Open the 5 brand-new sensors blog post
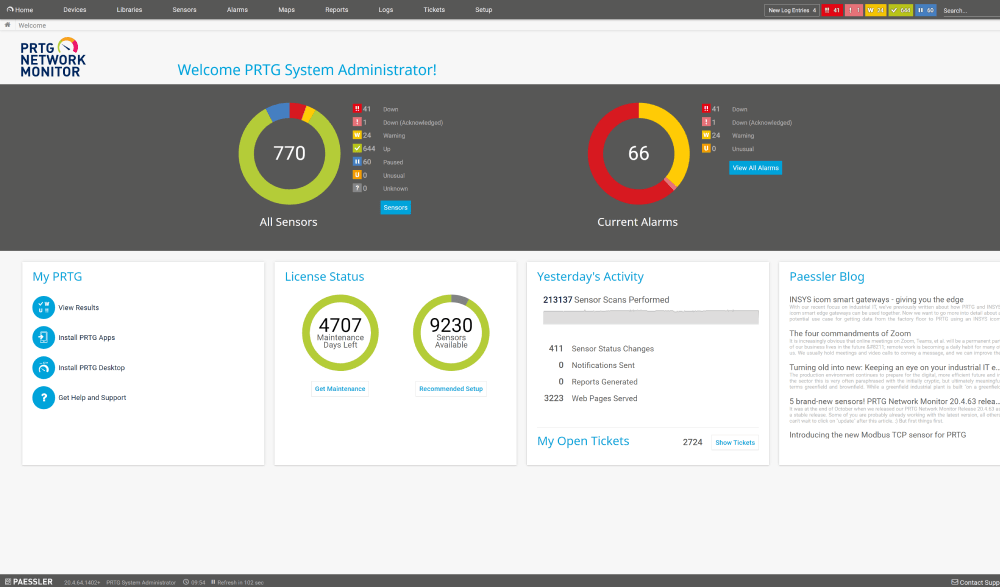 (894, 401)
